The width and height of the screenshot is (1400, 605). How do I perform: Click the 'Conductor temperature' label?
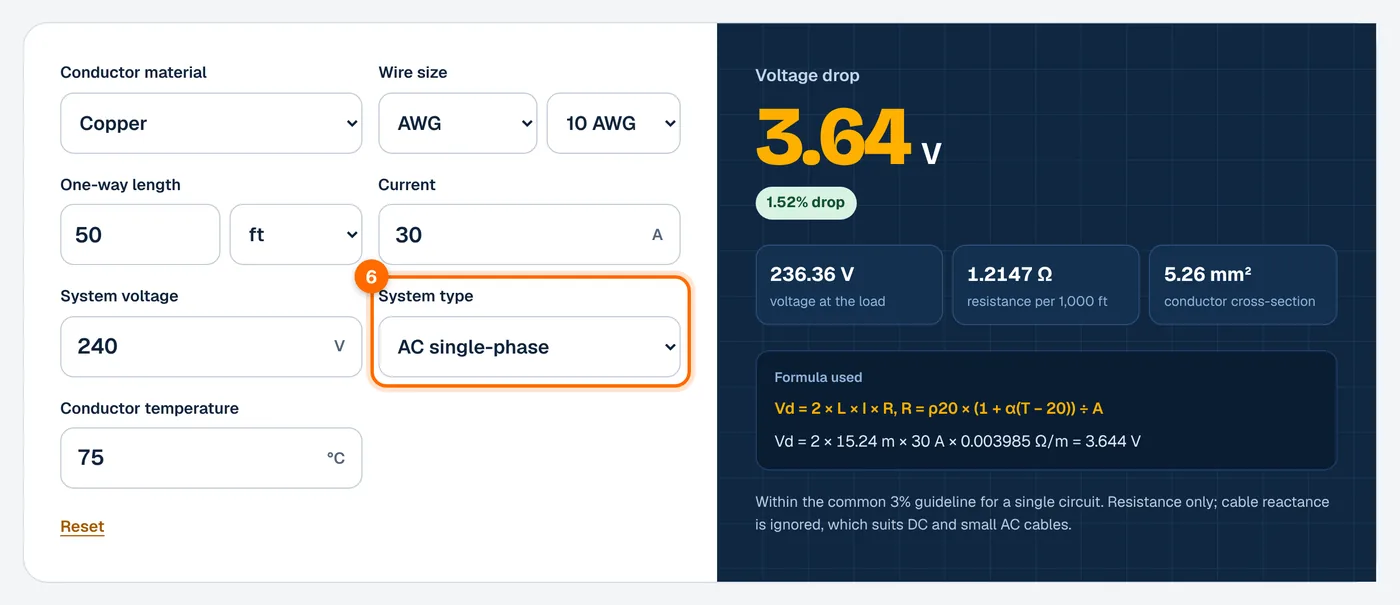[x=150, y=408]
